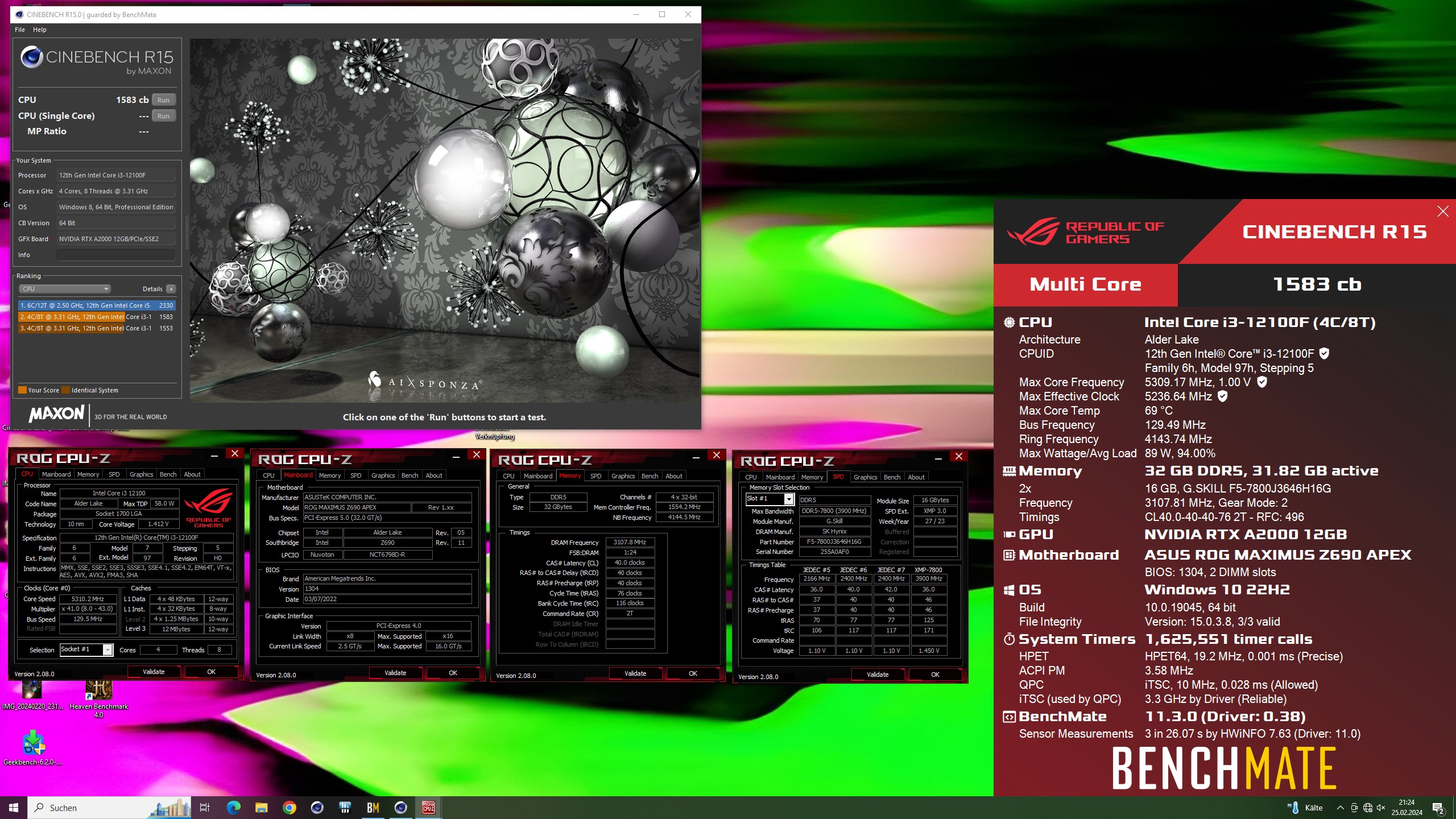Click the GFX Board field NVIDIA RTX A2000
The width and height of the screenshot is (1456, 819).
click(x=116, y=239)
